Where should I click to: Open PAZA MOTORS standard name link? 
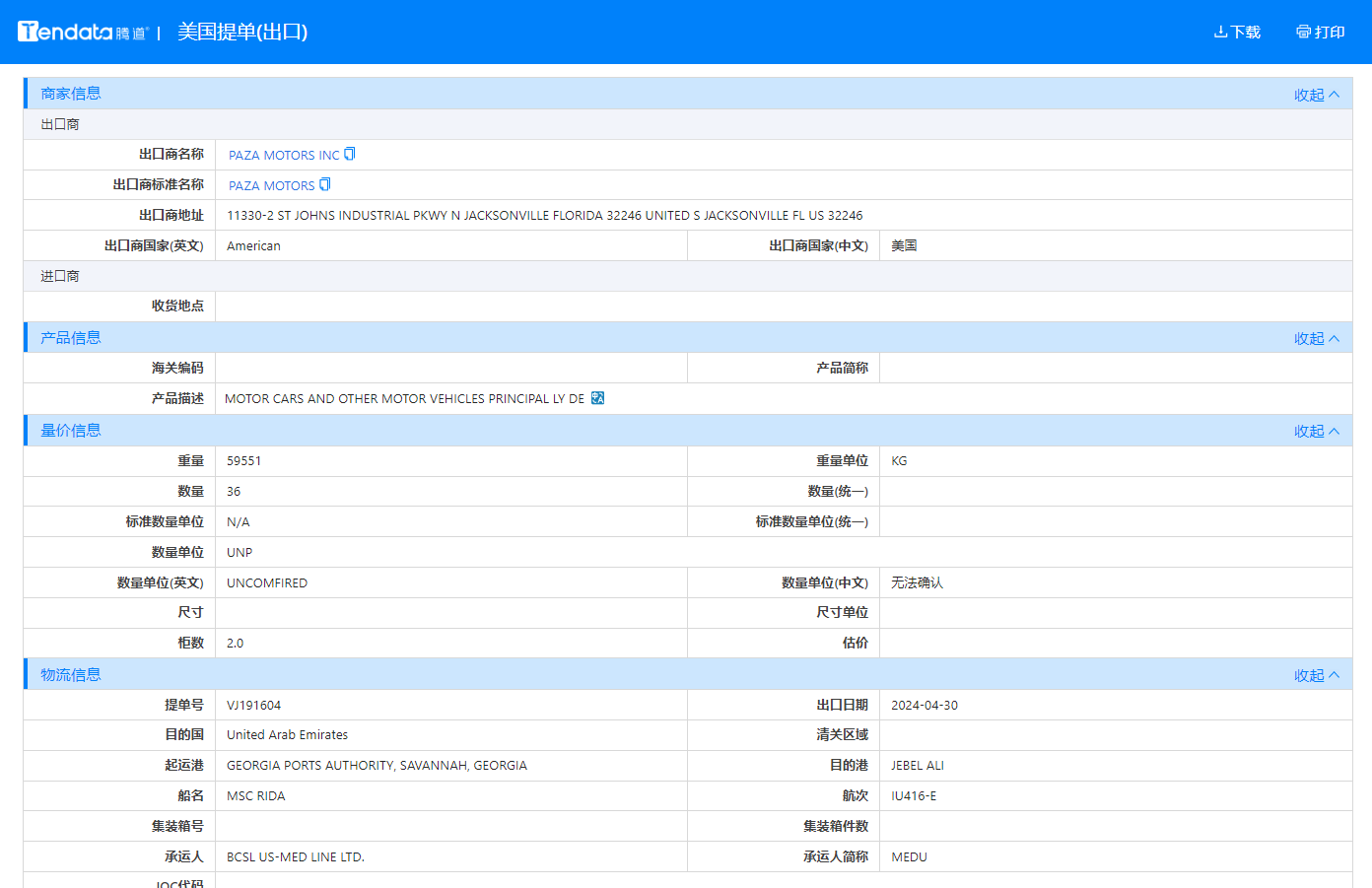coord(271,186)
